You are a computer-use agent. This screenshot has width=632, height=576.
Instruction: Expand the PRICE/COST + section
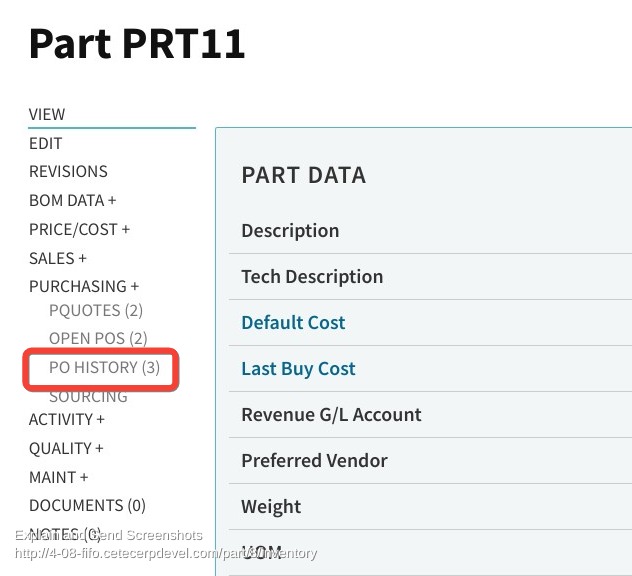coord(79,229)
